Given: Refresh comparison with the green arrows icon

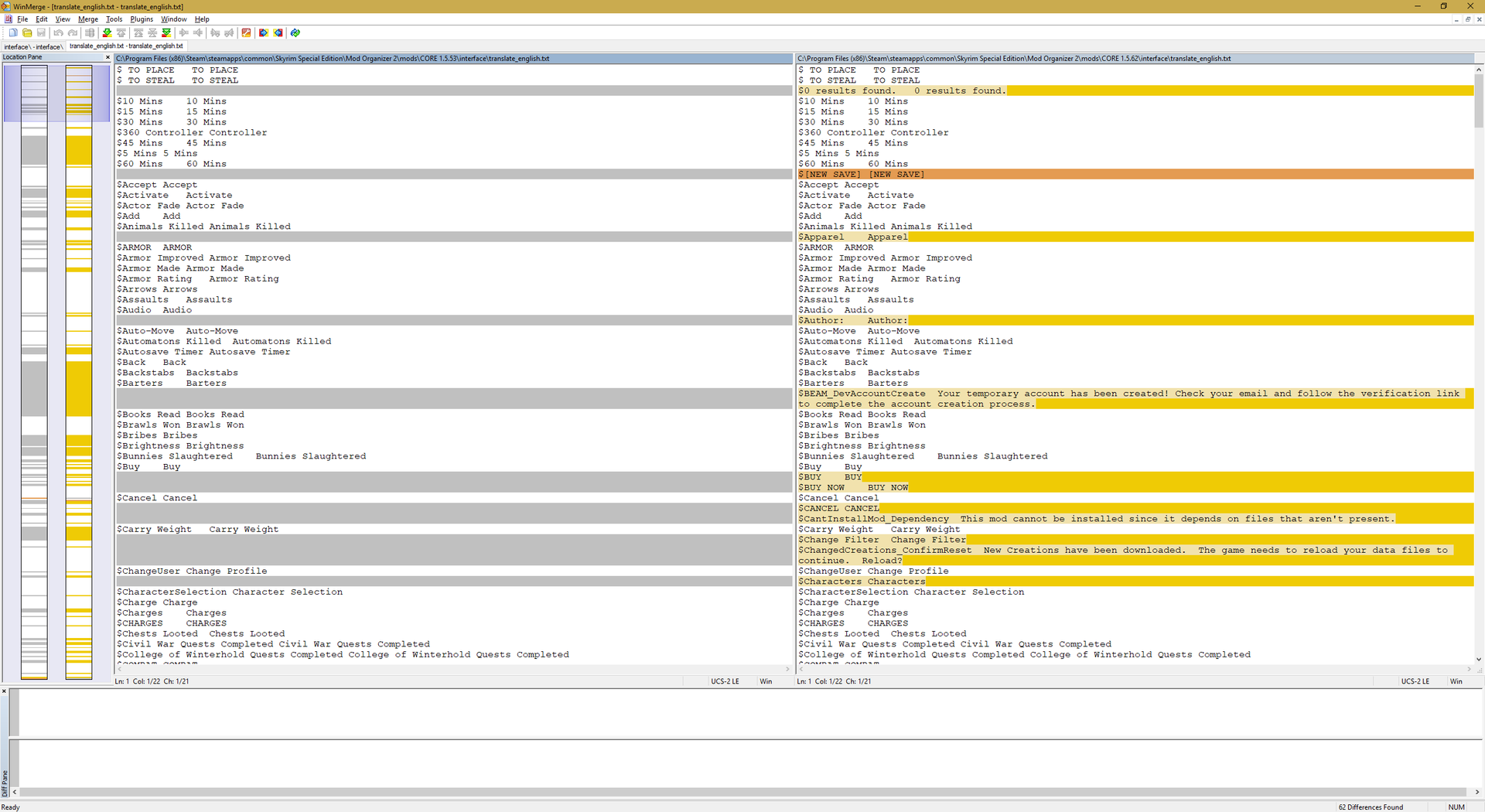Looking at the screenshot, I should click(295, 32).
